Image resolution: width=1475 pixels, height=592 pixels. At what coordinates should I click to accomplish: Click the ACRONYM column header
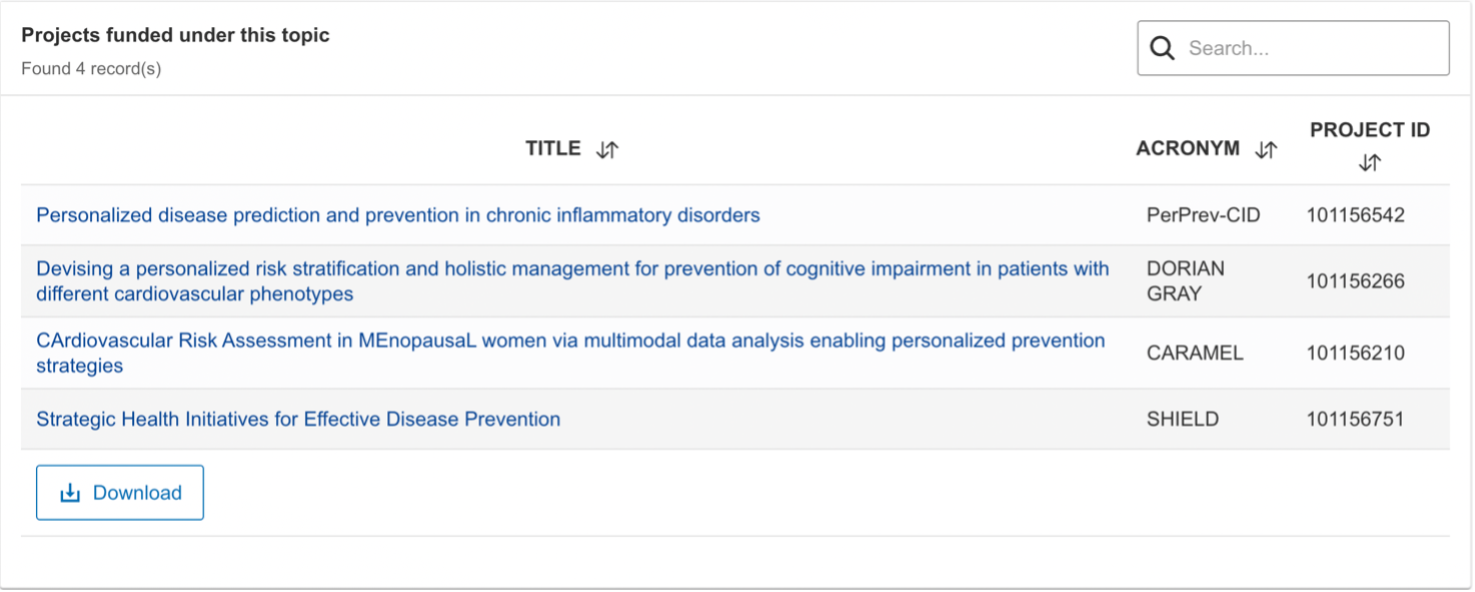1188,148
